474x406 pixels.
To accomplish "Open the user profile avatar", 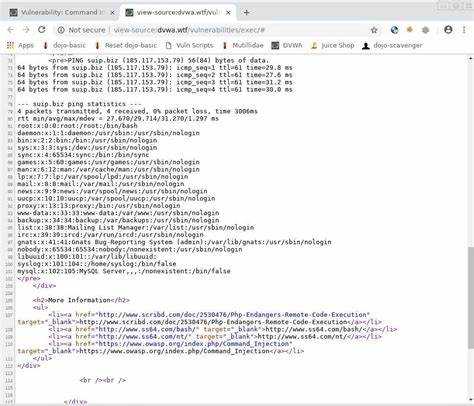I will click(x=448, y=30).
